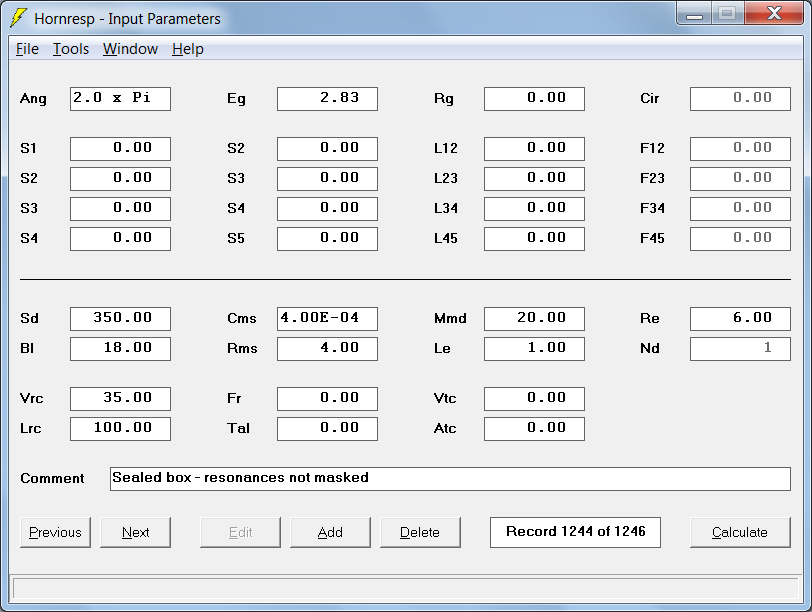Image resolution: width=812 pixels, height=612 pixels.
Task: Click the Vrc label
Action: coord(32,399)
